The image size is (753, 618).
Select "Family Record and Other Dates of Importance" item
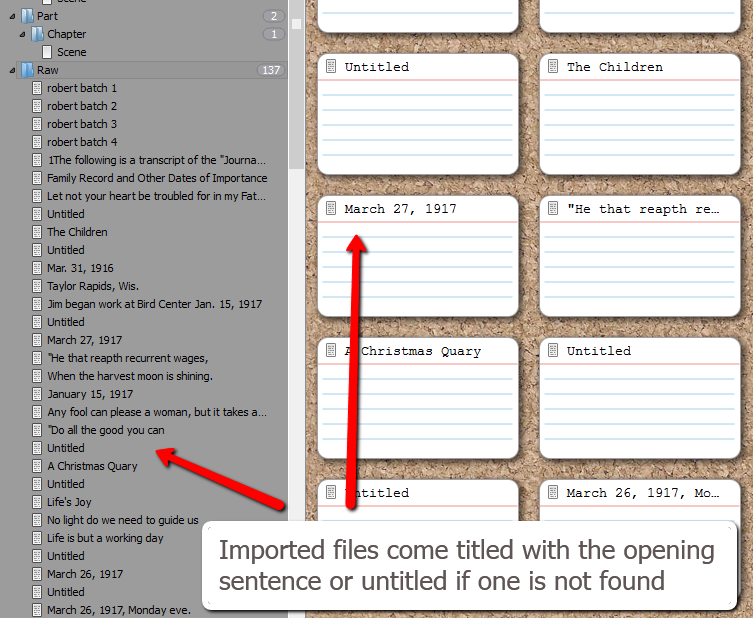click(x=157, y=178)
